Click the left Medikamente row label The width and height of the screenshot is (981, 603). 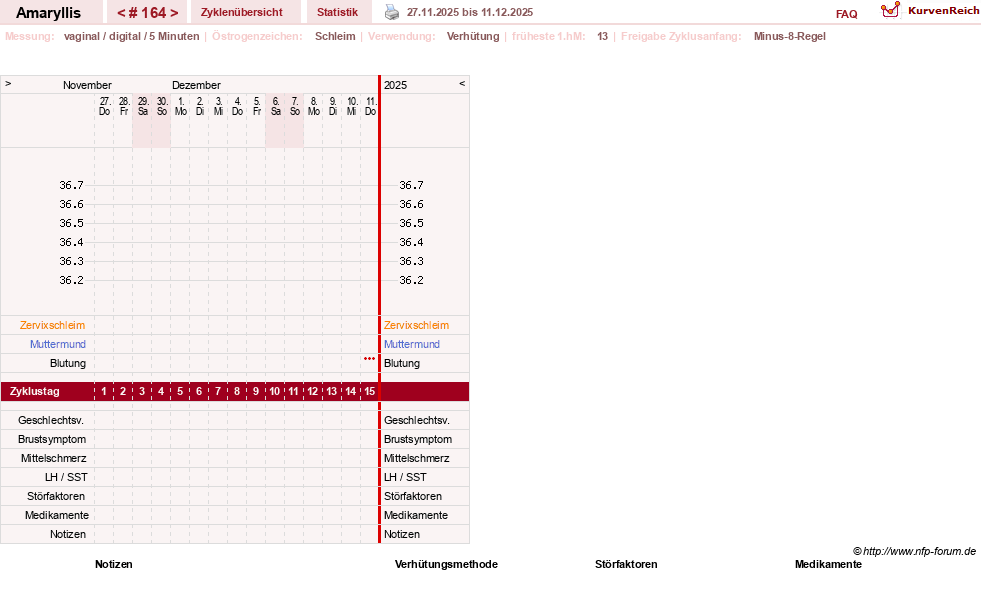coord(56,515)
